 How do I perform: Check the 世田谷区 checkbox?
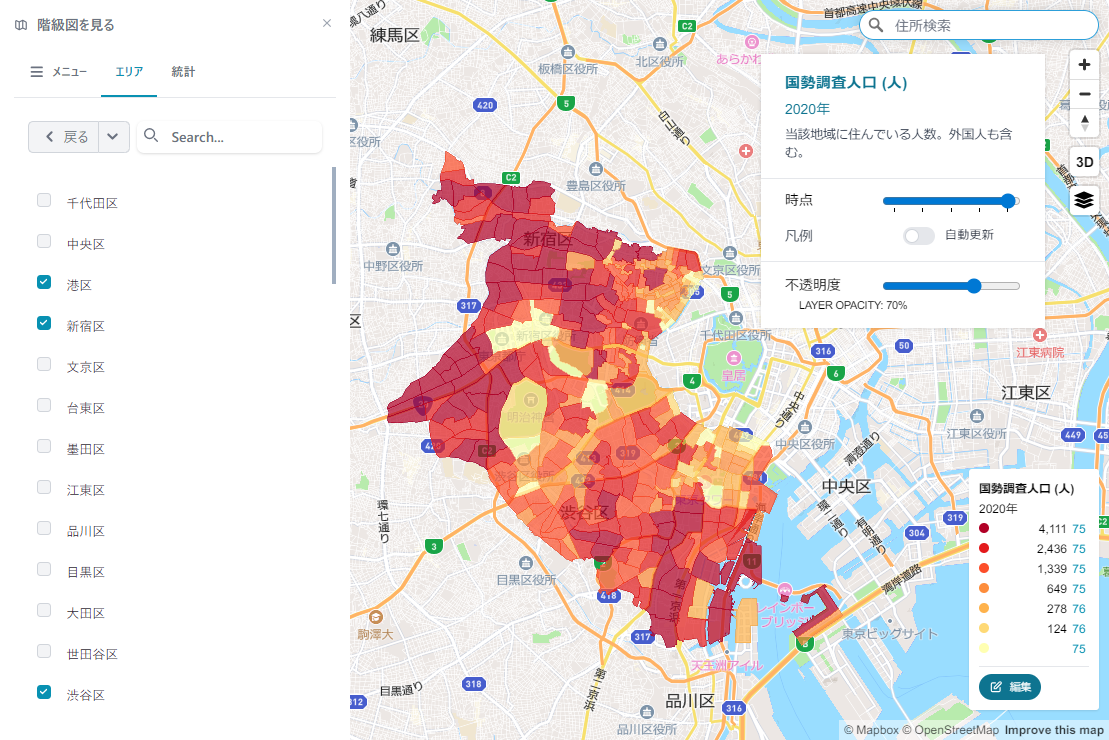tap(44, 651)
